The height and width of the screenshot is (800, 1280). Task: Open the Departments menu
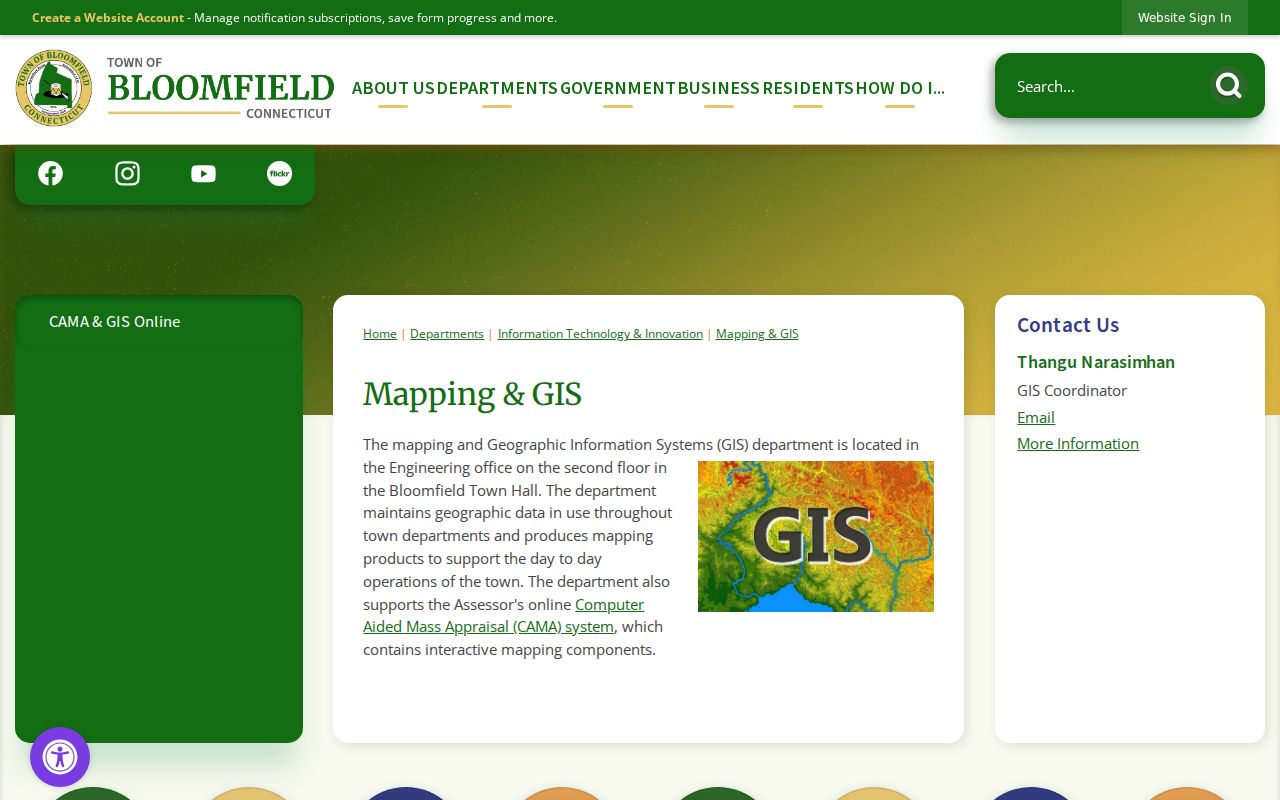[497, 88]
